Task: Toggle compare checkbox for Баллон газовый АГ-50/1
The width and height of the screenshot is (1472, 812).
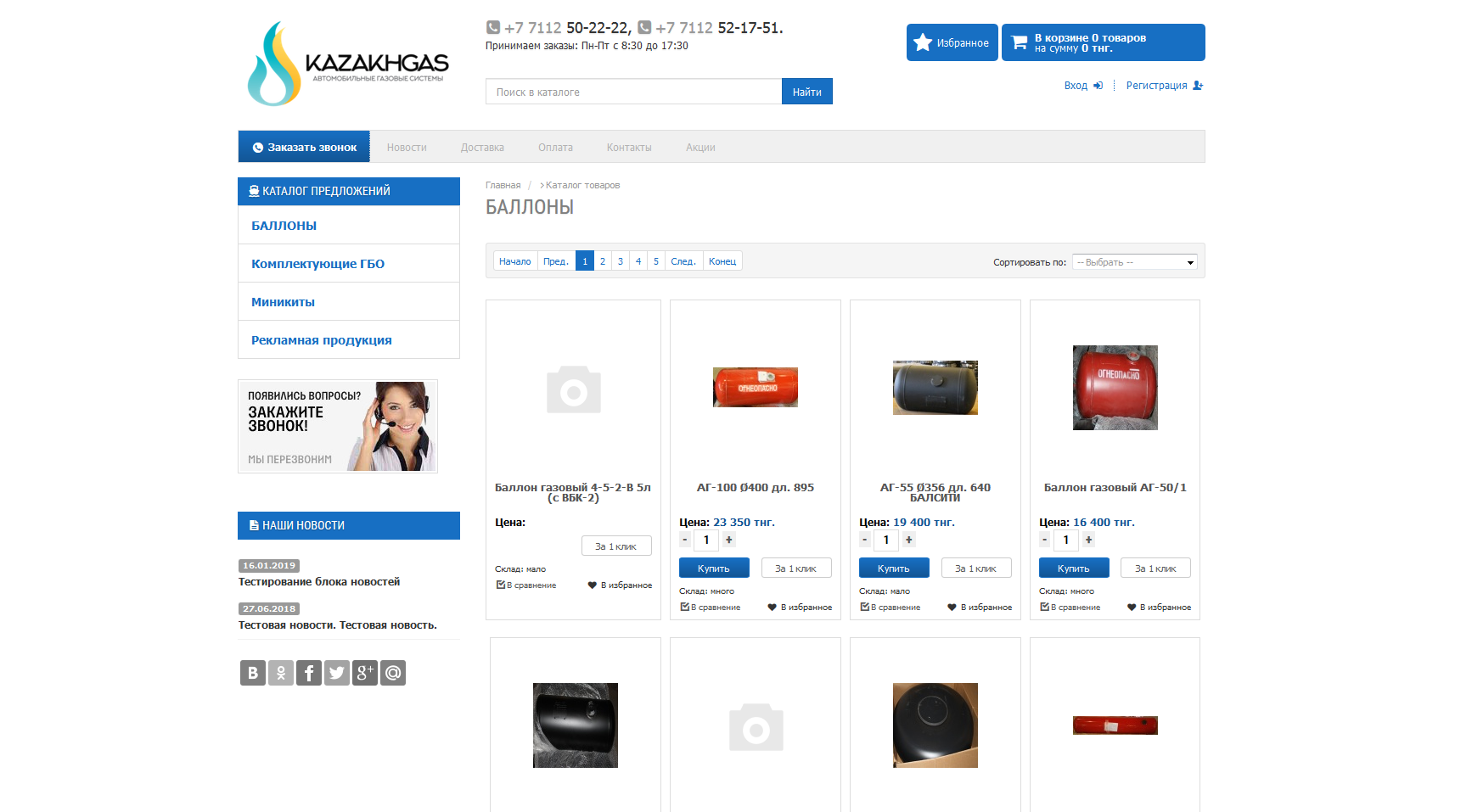Action: tap(1045, 608)
